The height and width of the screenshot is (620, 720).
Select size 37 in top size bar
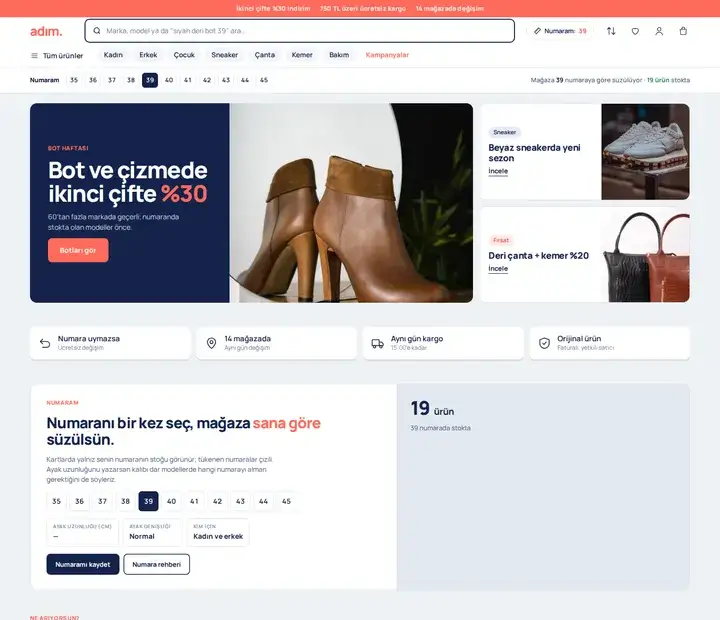(x=112, y=80)
